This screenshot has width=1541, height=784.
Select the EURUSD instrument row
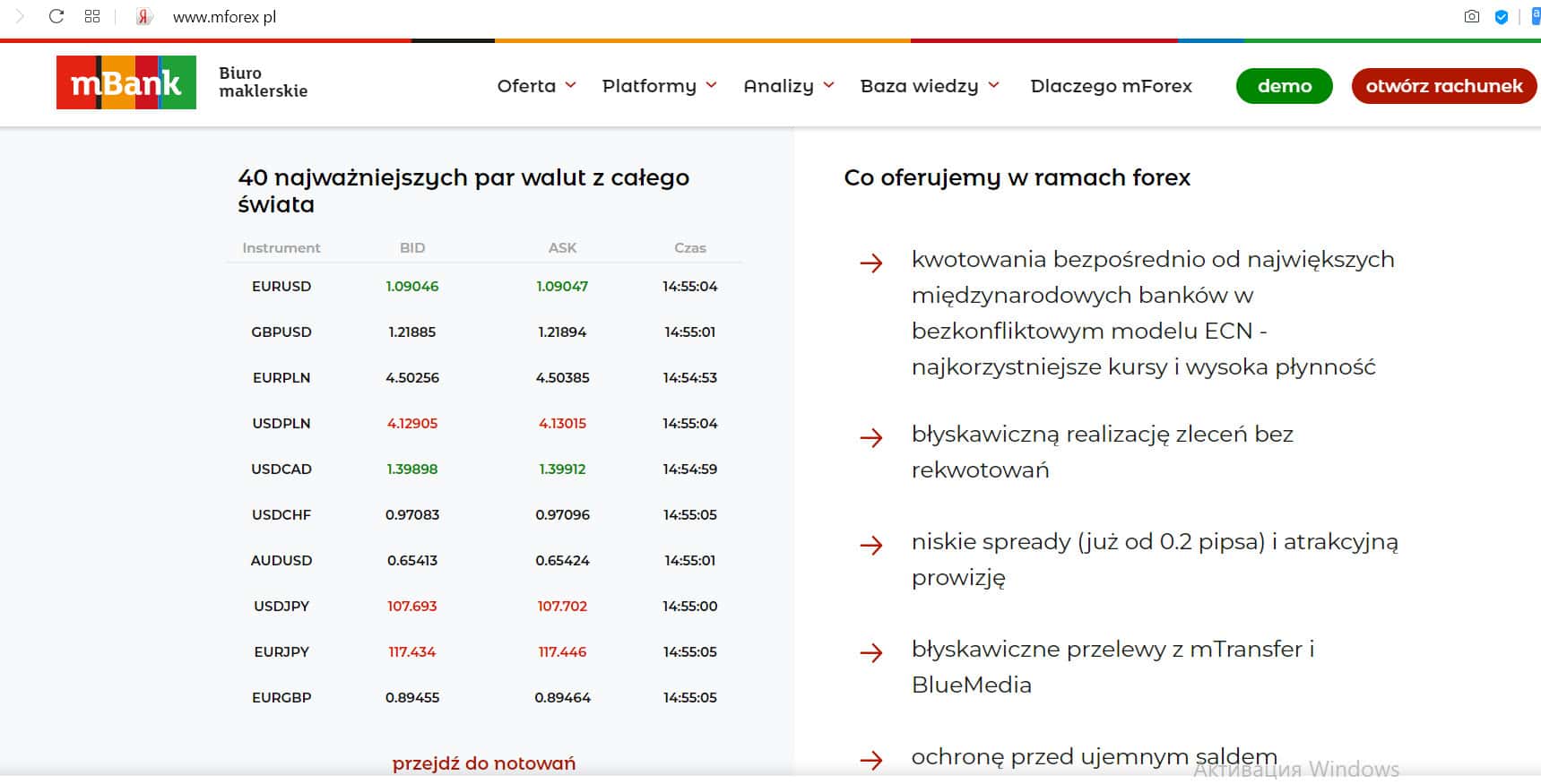[x=484, y=287]
